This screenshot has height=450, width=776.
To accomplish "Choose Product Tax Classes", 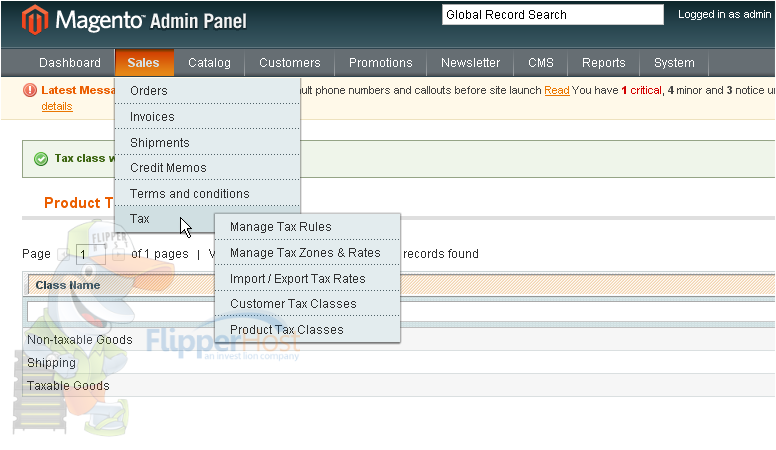I will tap(307, 330).
